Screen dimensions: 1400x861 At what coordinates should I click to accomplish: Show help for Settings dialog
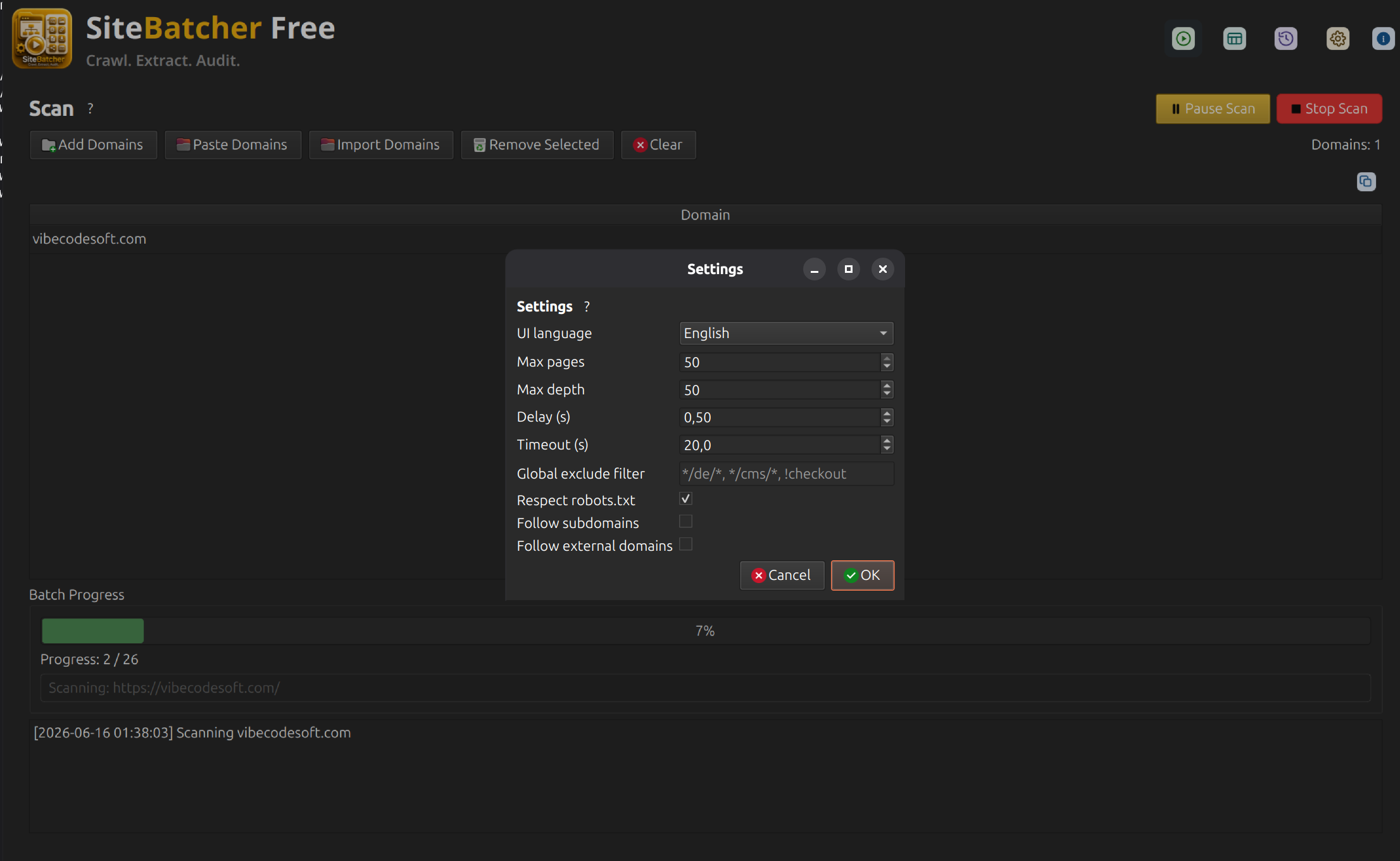click(587, 306)
